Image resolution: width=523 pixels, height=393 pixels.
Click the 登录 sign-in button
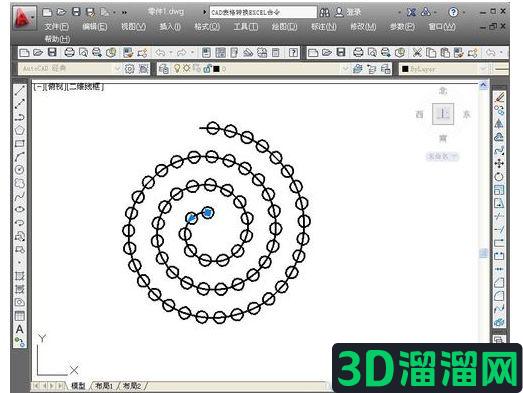[x=349, y=12]
